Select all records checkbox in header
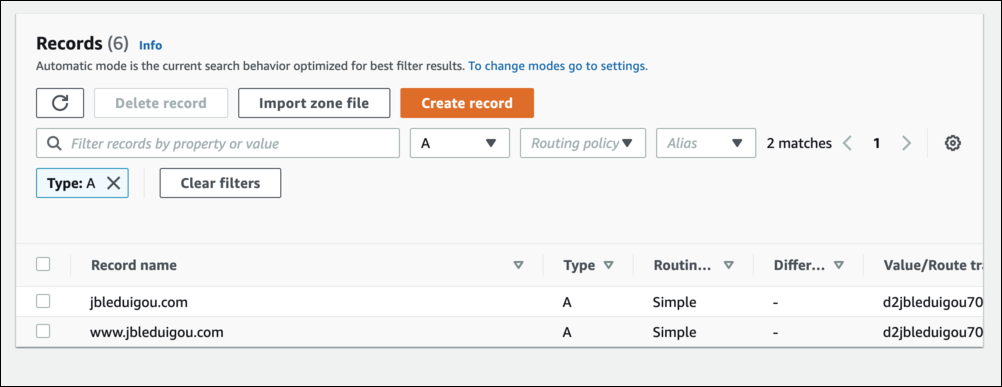Viewport: 1002px width, 387px height. point(43,264)
